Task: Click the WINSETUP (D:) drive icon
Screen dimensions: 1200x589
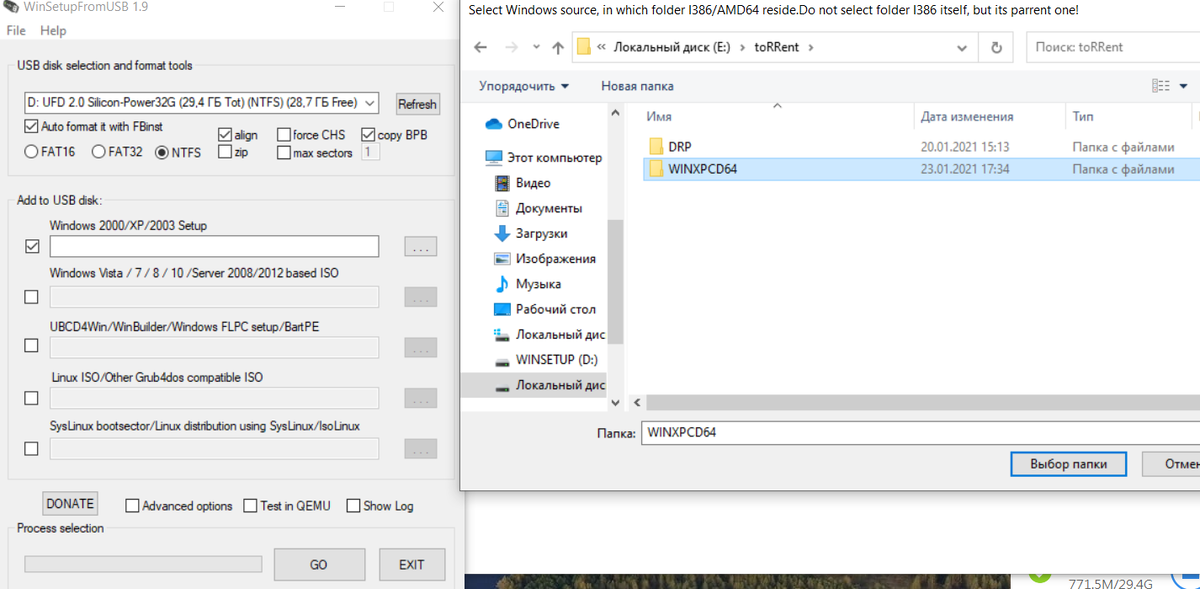Action: click(503, 360)
